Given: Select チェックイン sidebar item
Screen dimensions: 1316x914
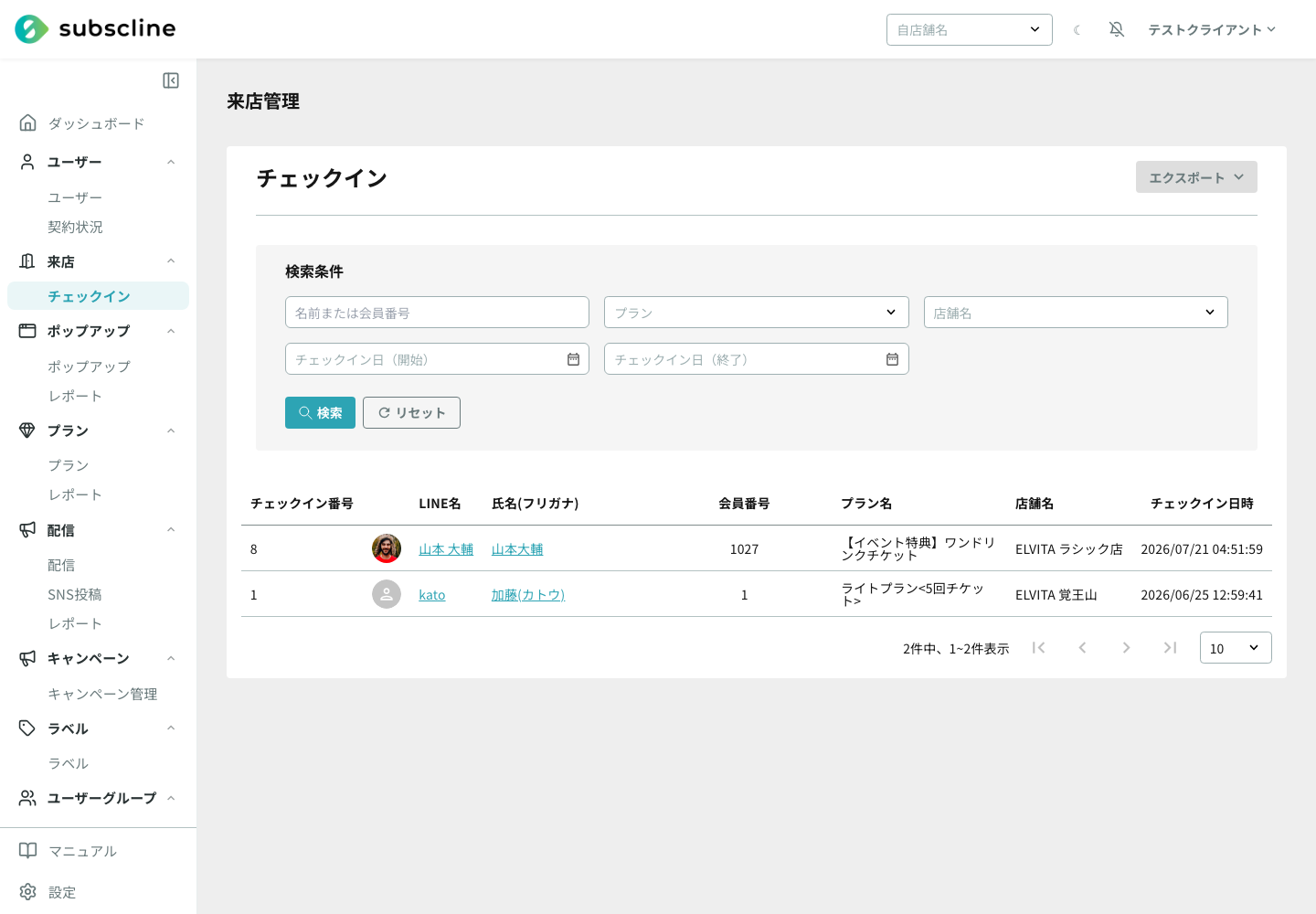Looking at the screenshot, I should pos(98,296).
